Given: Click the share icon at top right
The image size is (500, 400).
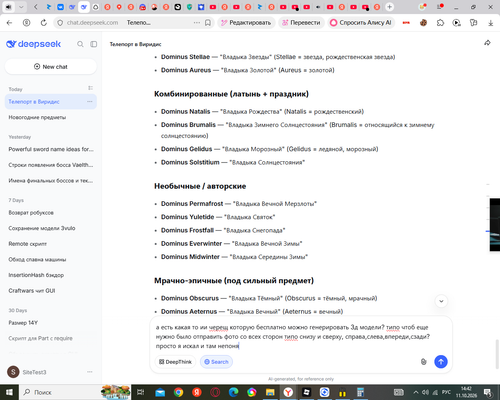Looking at the screenshot, I should click(x=487, y=43).
